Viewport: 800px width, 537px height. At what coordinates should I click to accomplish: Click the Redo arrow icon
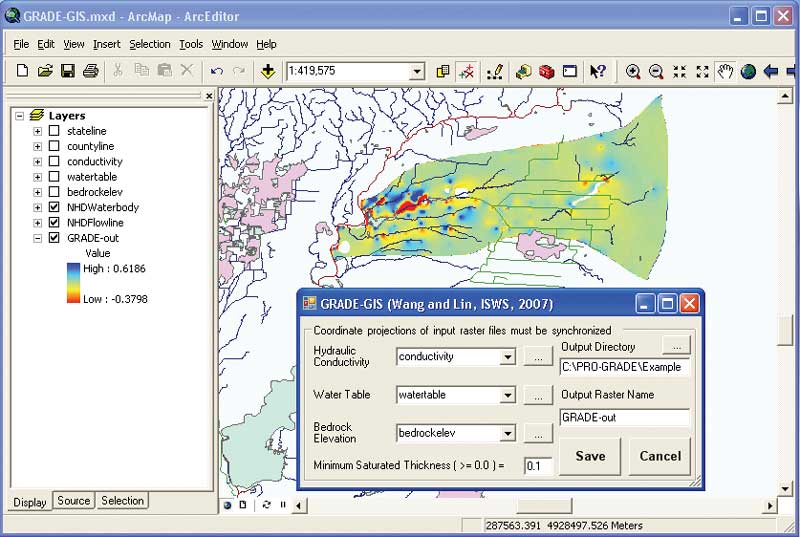click(x=239, y=71)
